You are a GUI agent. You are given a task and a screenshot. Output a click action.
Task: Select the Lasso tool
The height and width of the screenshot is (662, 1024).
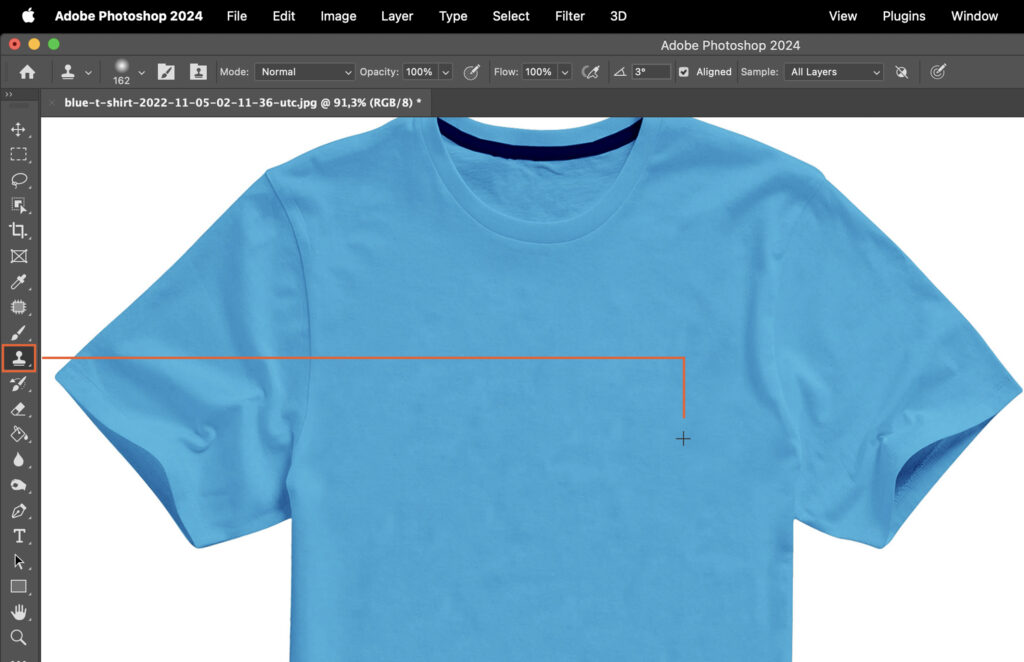20,180
